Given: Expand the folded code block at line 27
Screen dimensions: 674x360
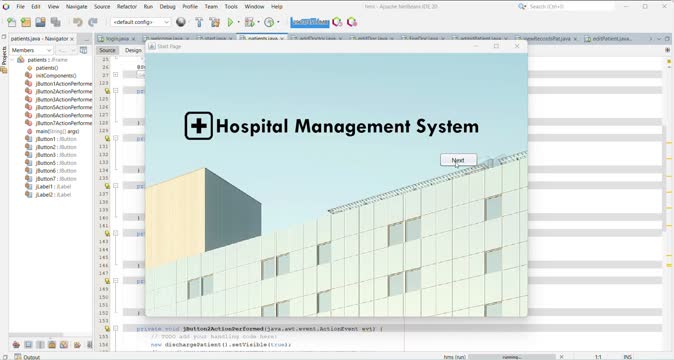Looking at the screenshot, I should coord(116,75).
